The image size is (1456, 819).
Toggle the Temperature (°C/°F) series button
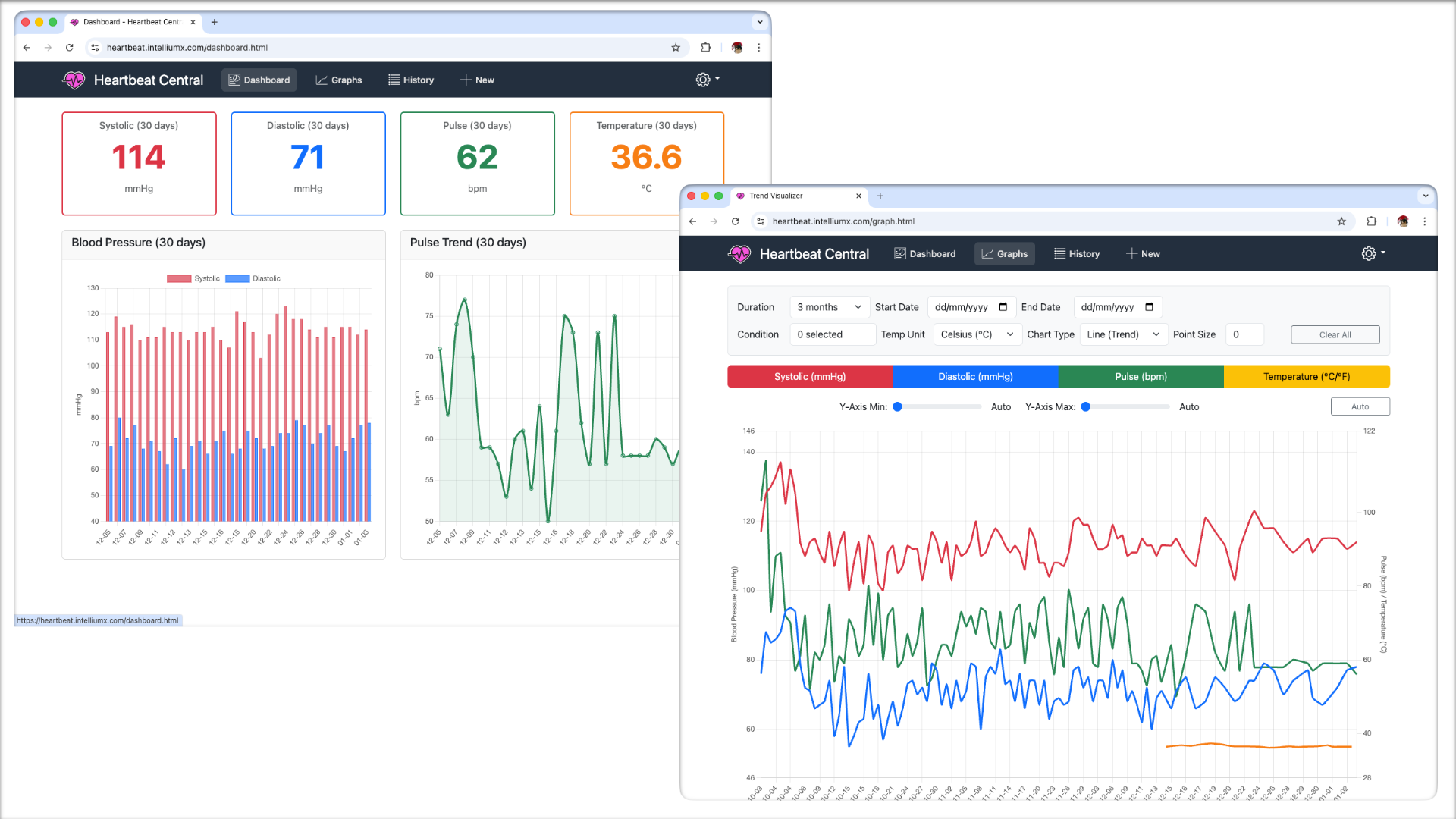1306,376
